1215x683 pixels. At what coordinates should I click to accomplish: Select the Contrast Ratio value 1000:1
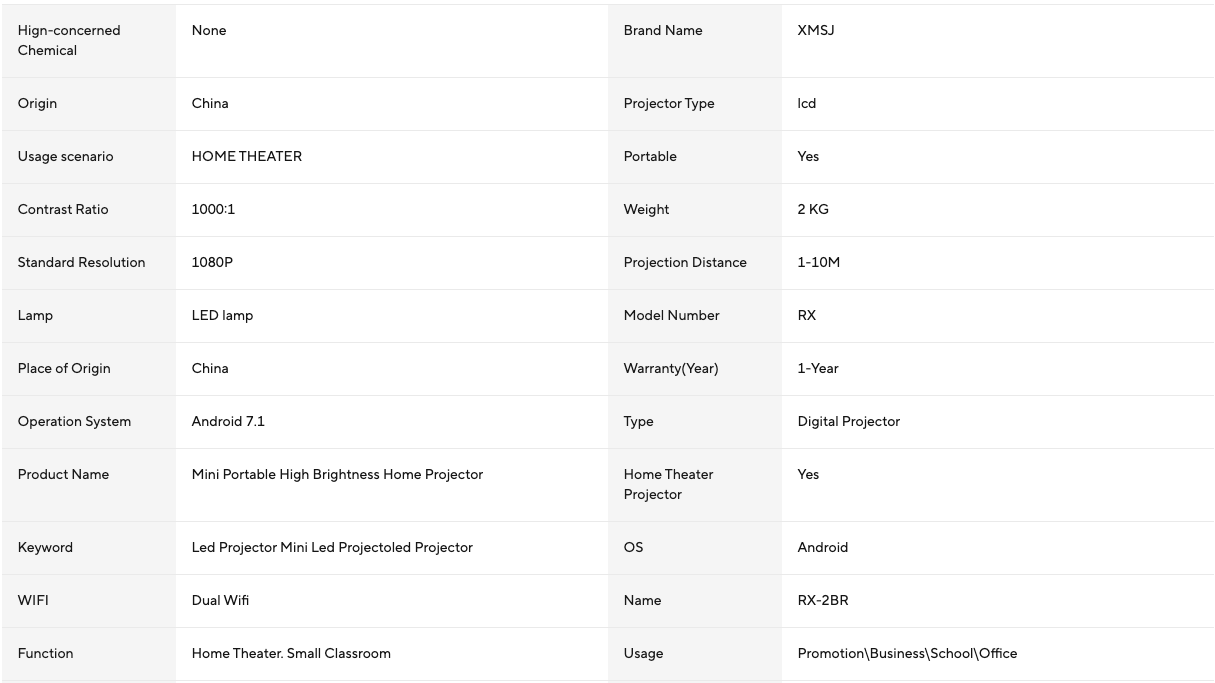click(213, 209)
